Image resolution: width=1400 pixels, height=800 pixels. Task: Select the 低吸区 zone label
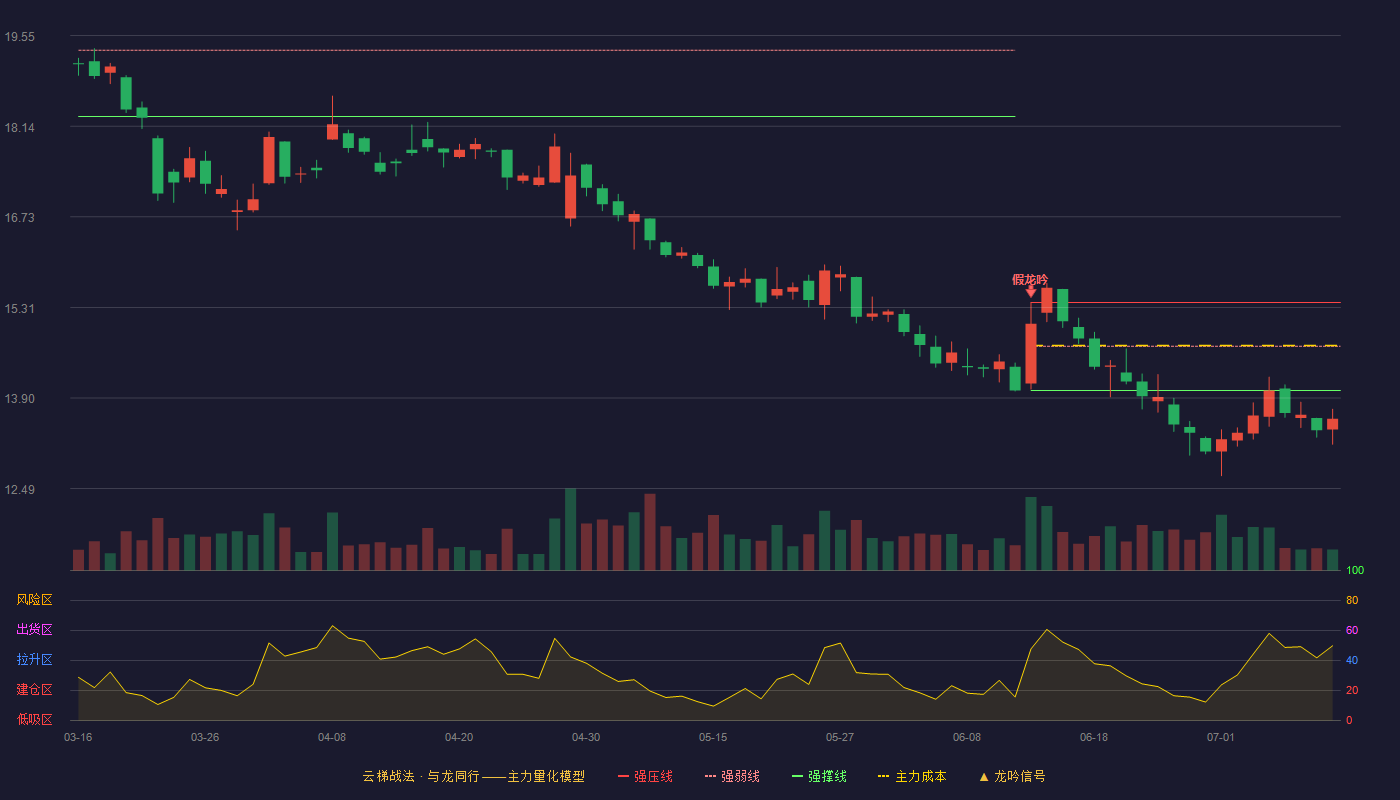(34, 719)
